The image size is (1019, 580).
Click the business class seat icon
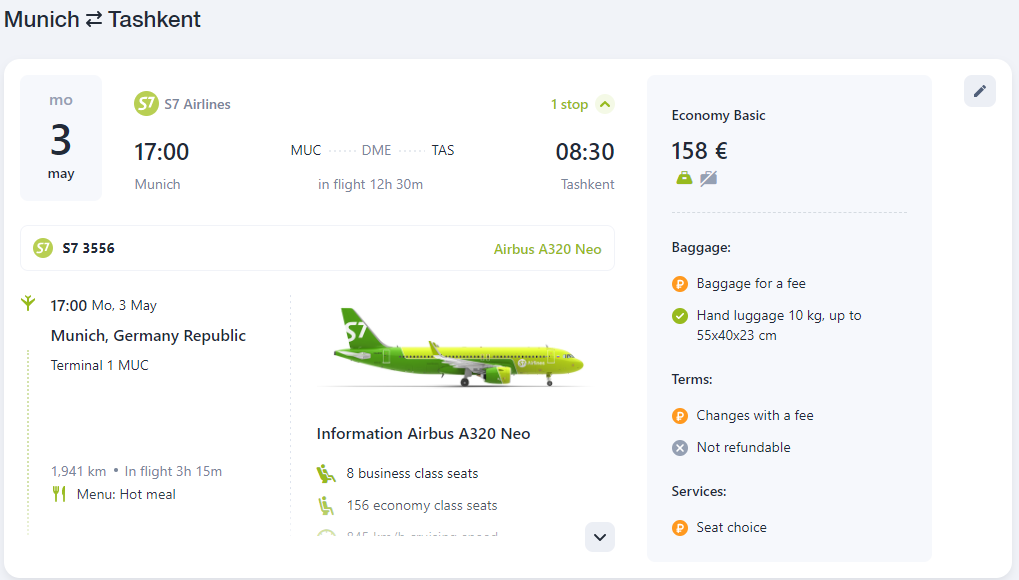tap(326, 473)
